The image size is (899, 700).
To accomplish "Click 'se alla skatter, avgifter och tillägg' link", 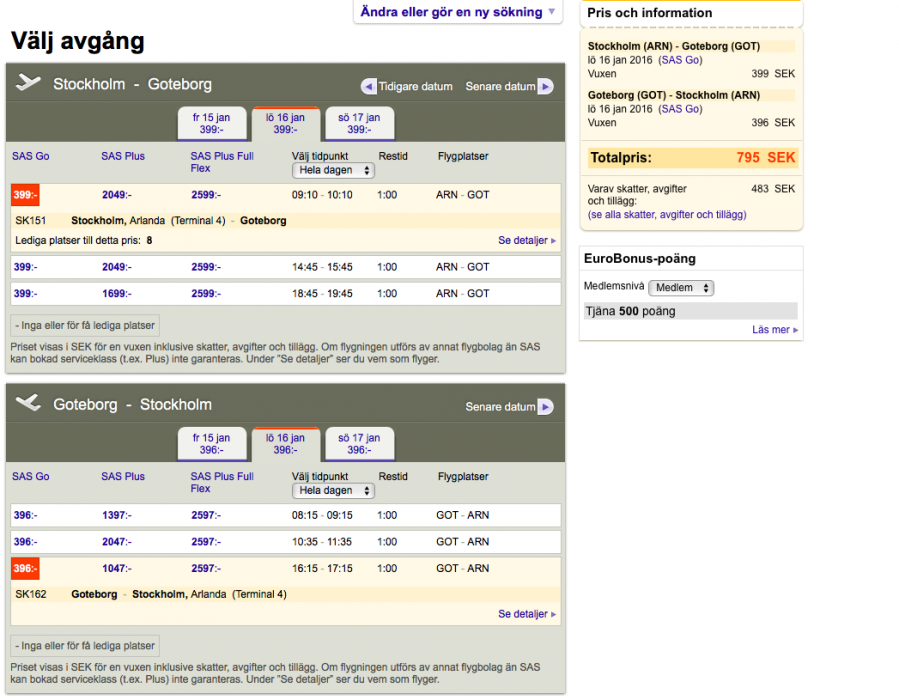I will (x=667, y=215).
